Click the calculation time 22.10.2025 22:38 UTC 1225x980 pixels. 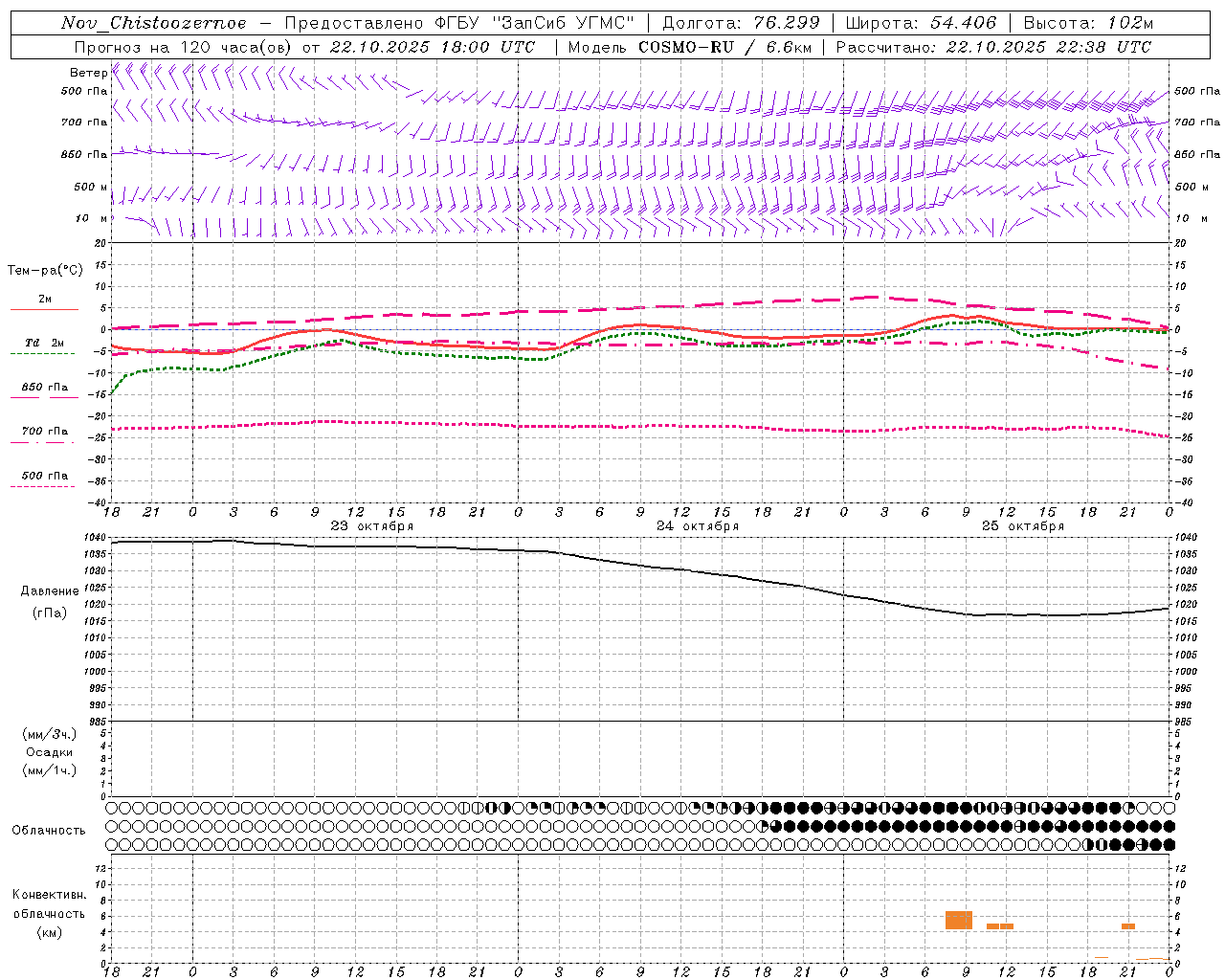pyautogui.click(x=1048, y=47)
